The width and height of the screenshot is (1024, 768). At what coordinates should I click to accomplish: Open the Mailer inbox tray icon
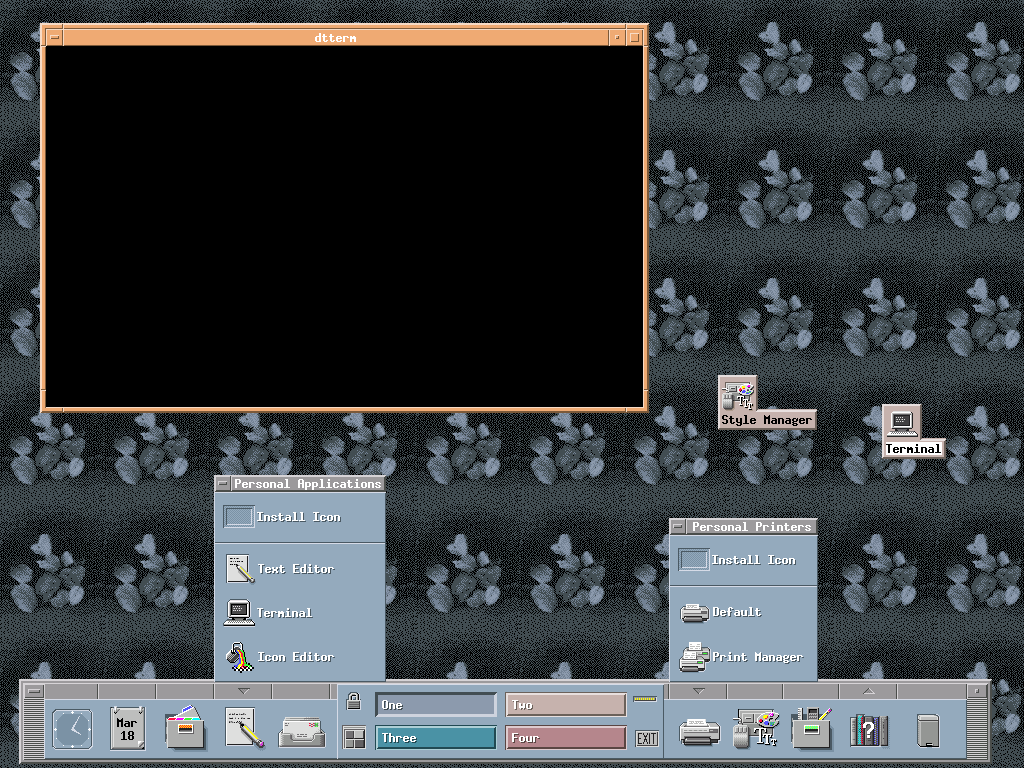[301, 732]
